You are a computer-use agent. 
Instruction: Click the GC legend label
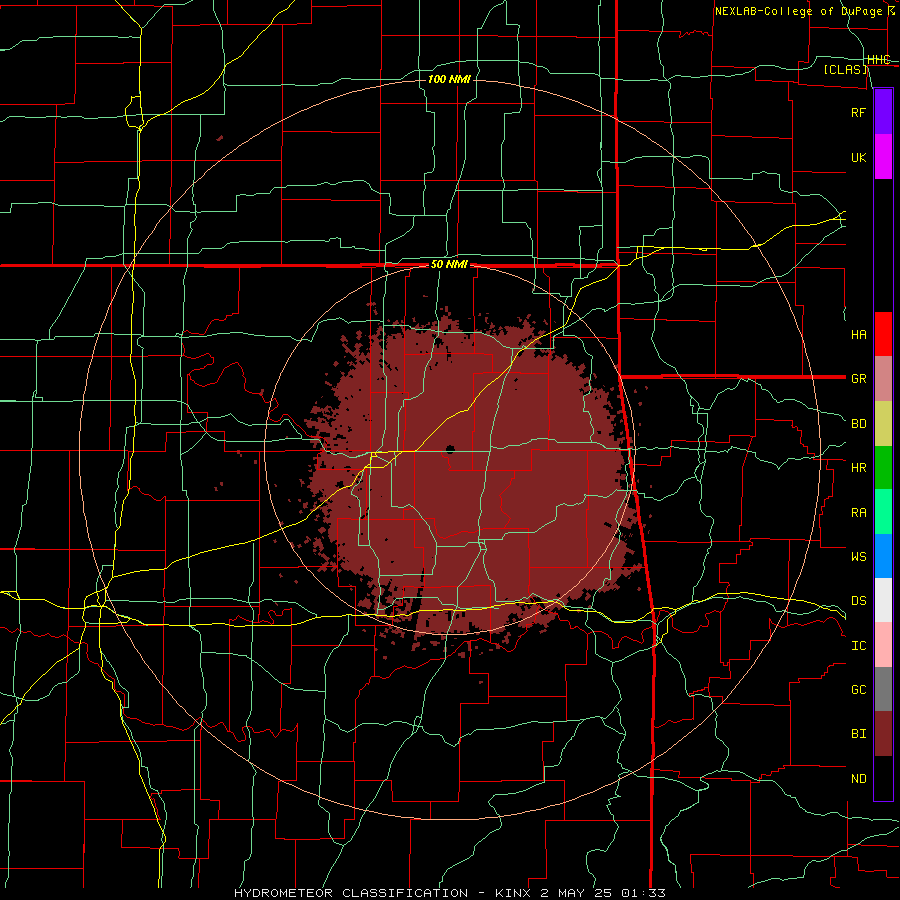(x=858, y=690)
